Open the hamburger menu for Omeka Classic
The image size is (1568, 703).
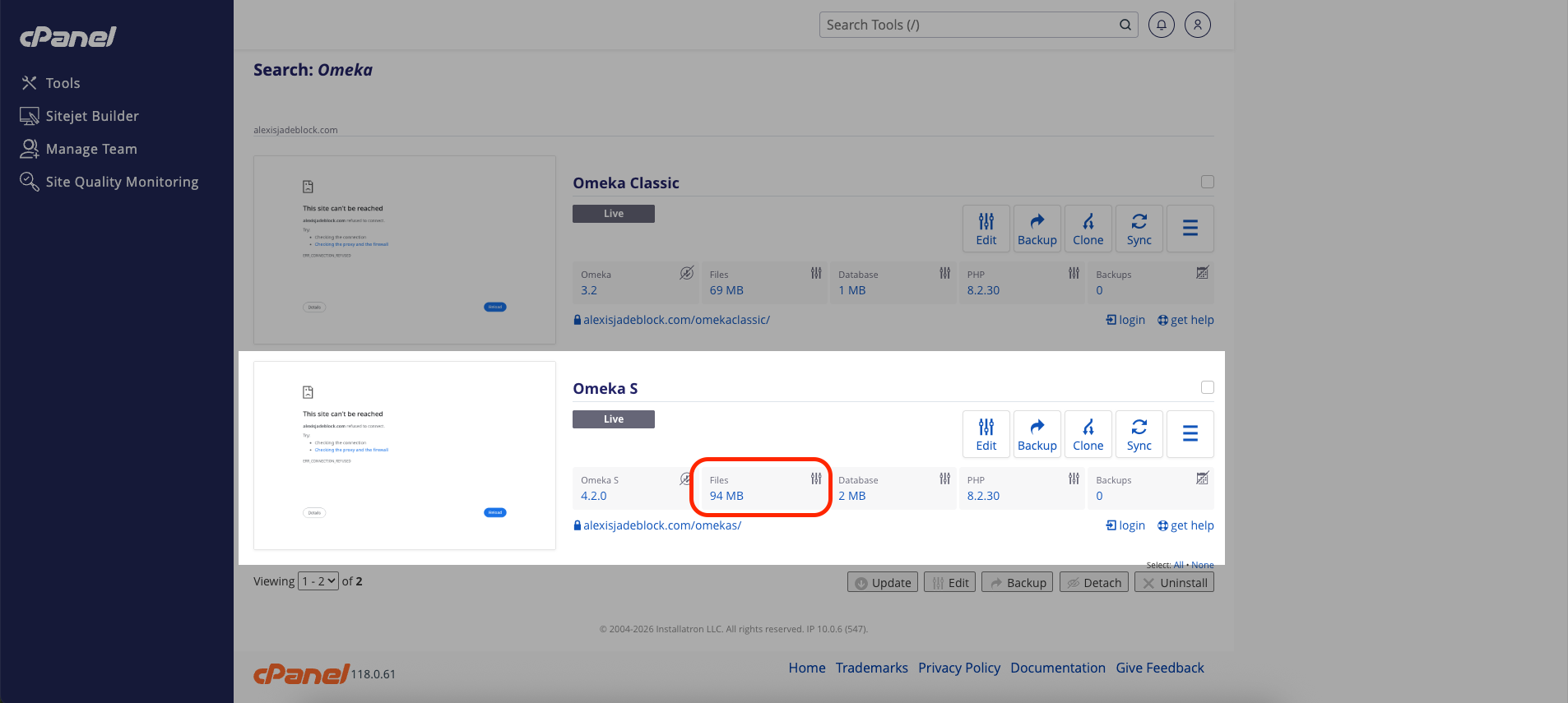1190,229
